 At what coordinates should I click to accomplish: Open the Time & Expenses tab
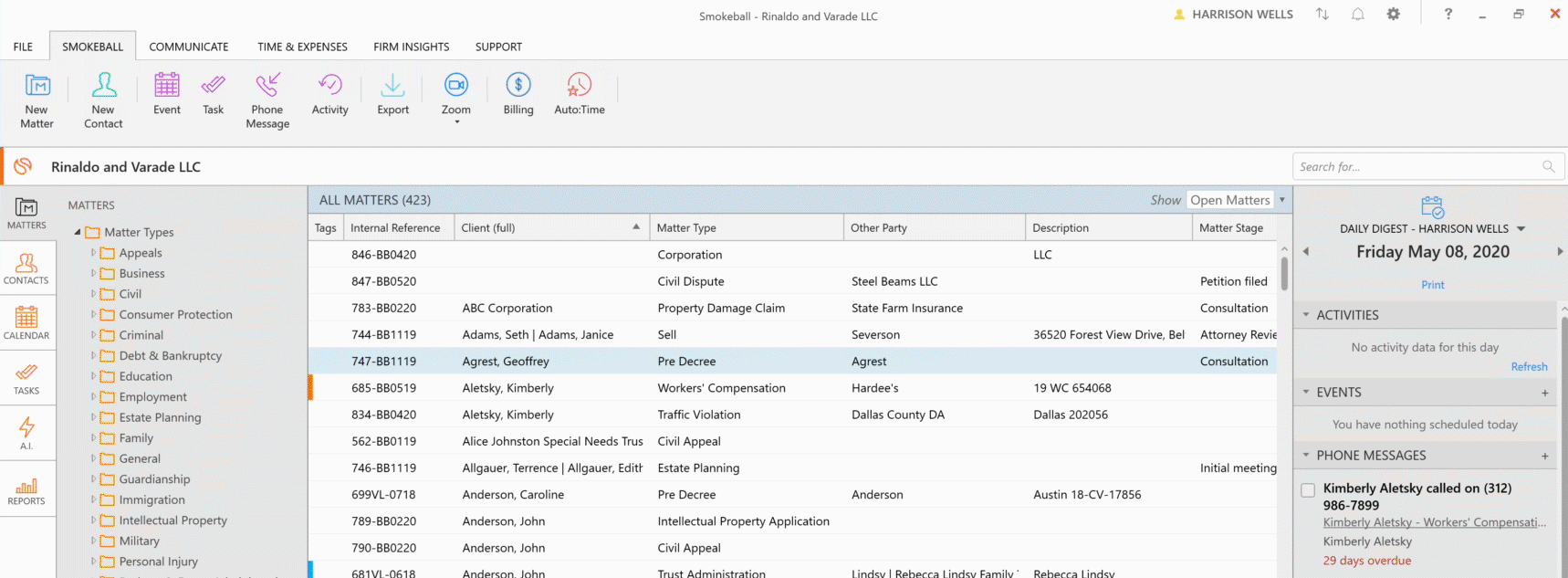(x=302, y=47)
